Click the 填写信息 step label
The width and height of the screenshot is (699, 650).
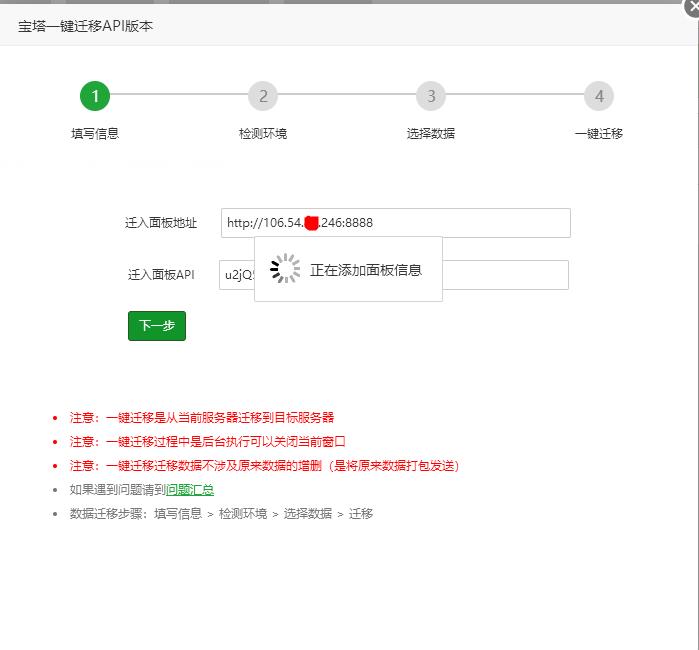95,133
